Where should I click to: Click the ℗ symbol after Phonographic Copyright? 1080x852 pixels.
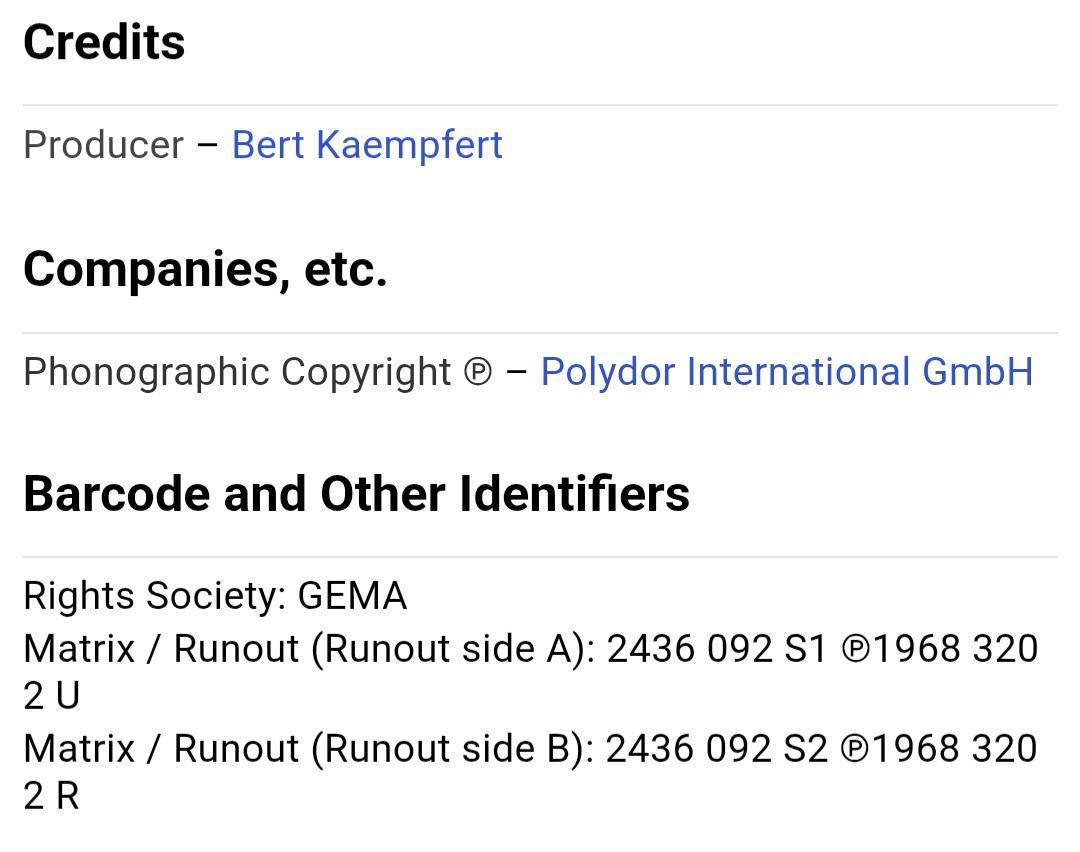(478, 373)
